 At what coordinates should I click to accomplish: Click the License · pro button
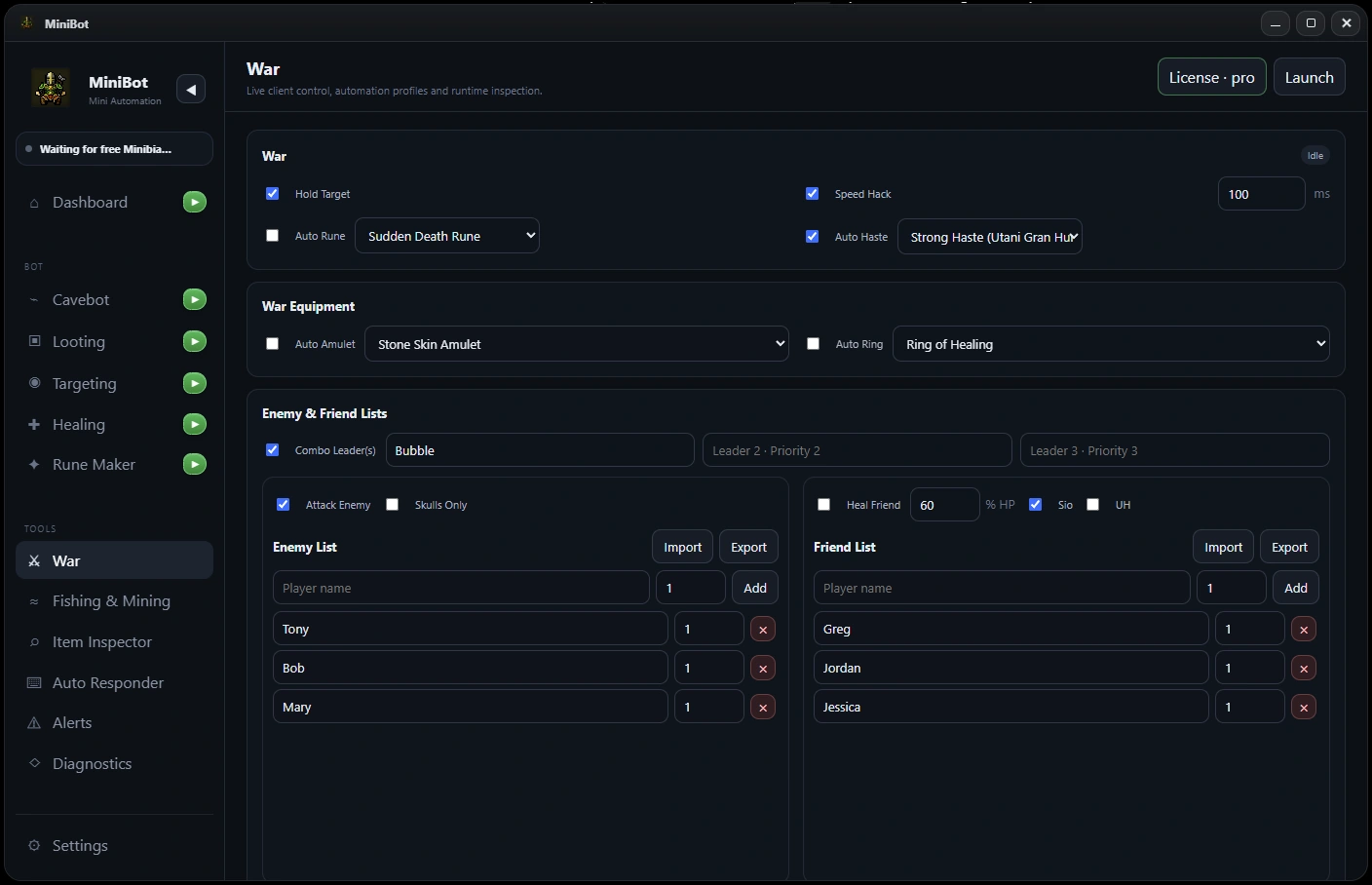[1212, 77]
